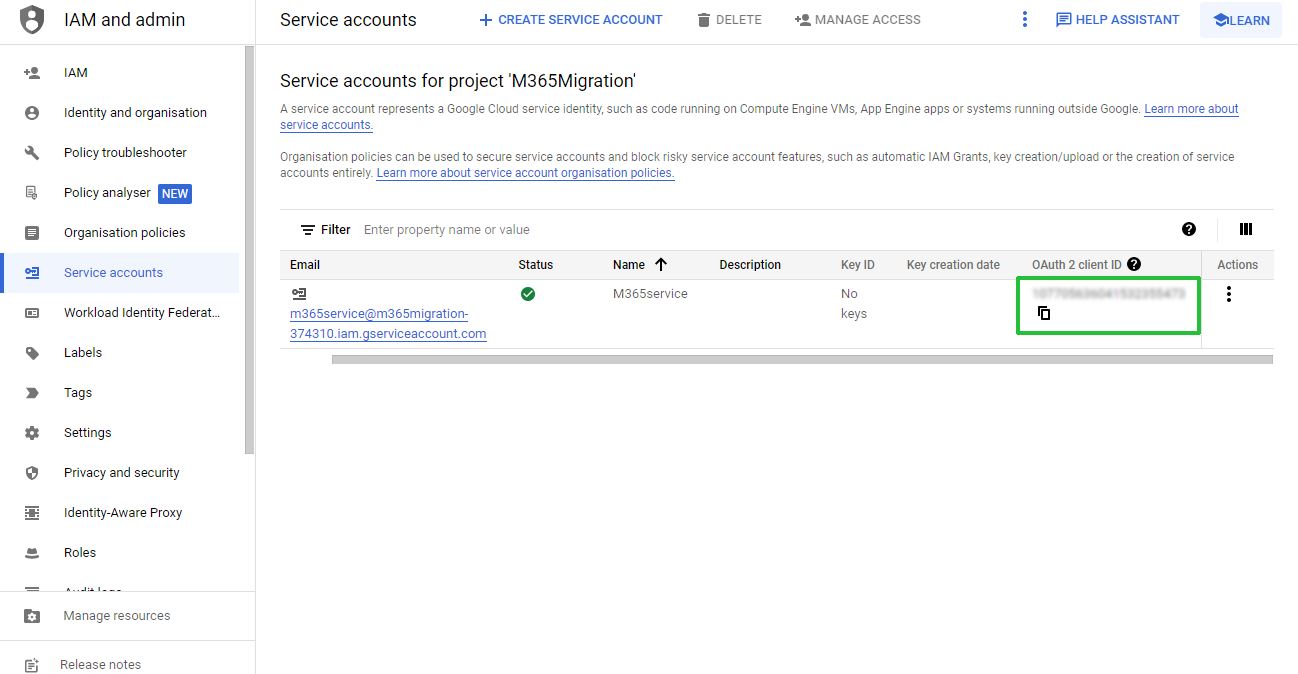Open Actions menu for M365service row

[1229, 294]
